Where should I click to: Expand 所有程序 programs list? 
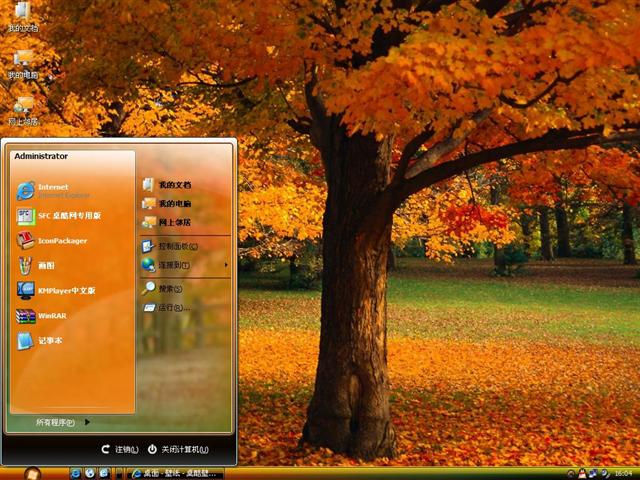click(x=62, y=422)
